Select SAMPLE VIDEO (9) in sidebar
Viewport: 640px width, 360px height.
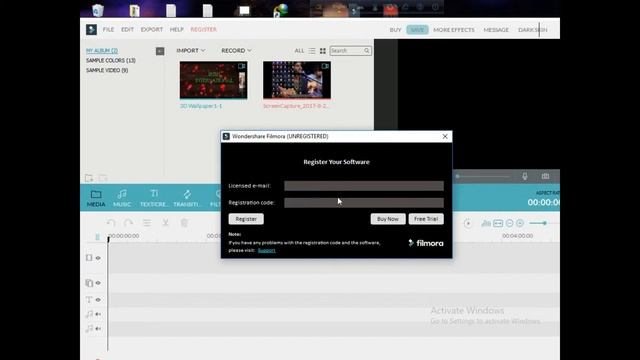107,70
